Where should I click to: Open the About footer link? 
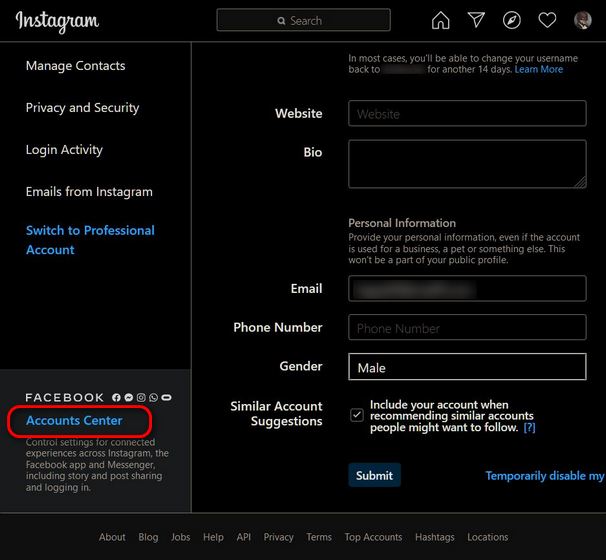click(x=112, y=537)
